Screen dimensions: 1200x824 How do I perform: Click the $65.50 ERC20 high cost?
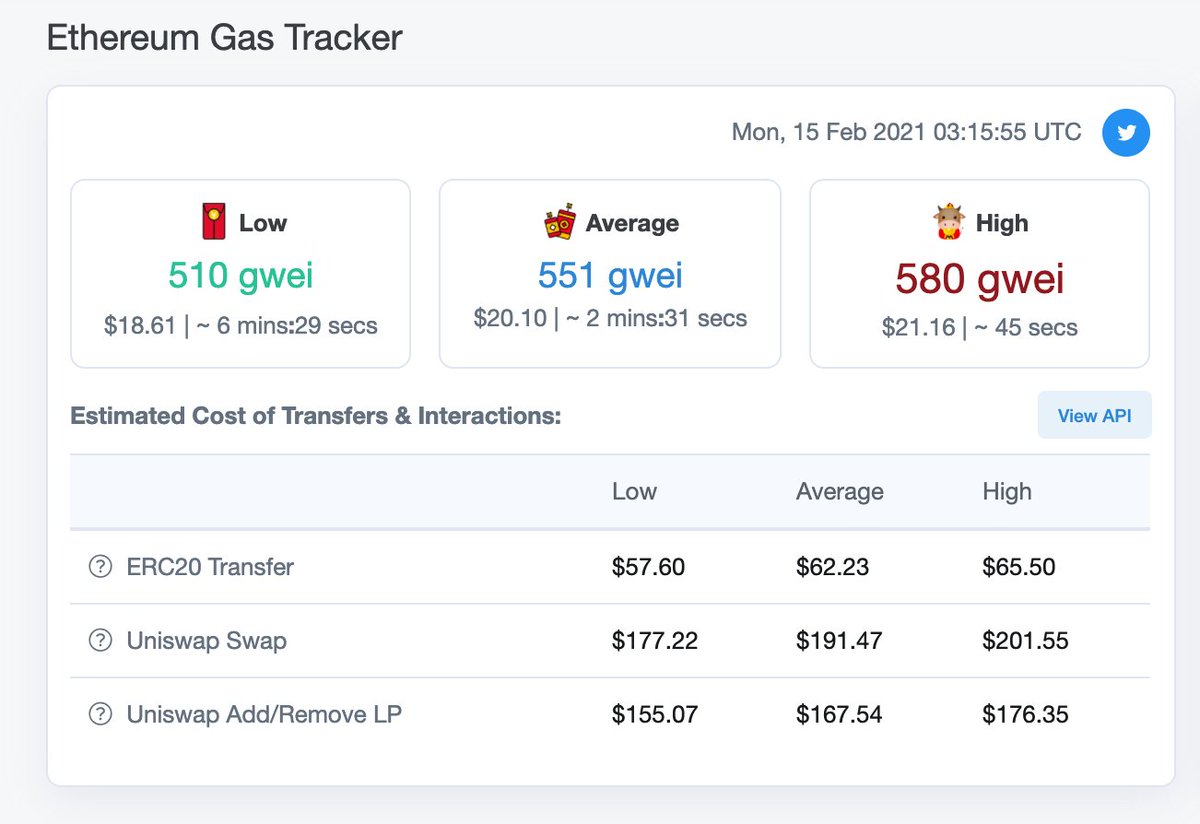1018,567
